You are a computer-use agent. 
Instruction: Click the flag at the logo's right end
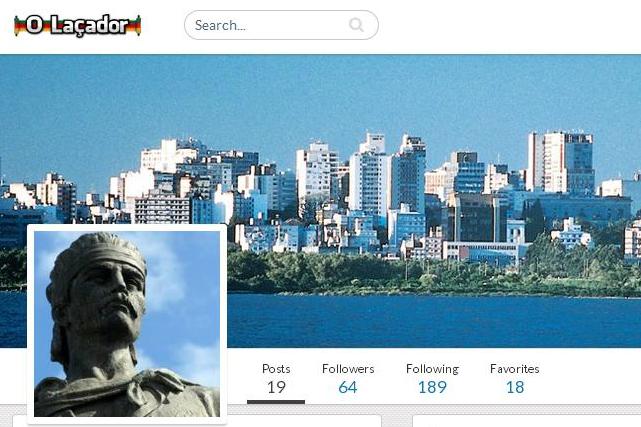pos(135,25)
